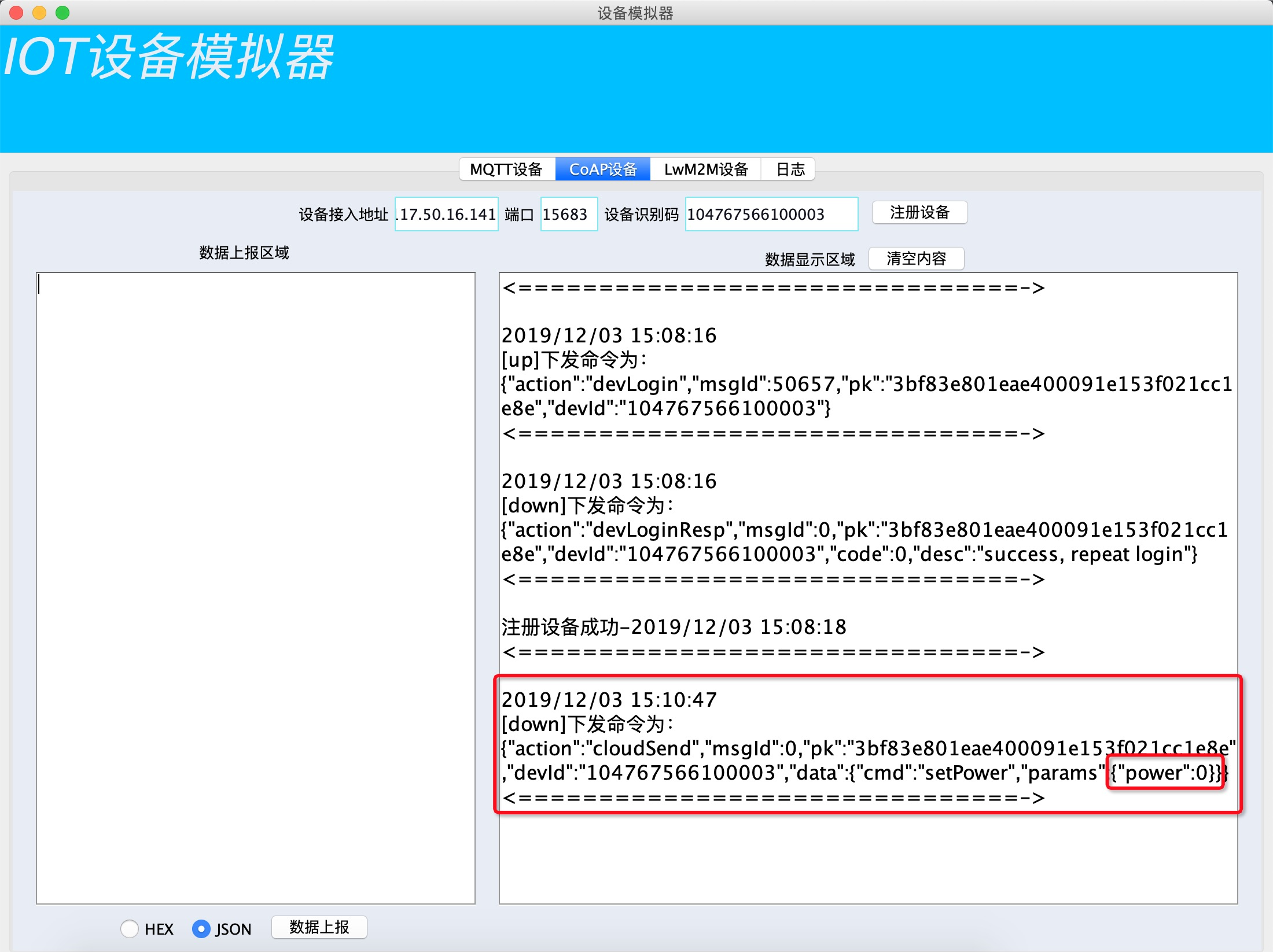Click inside the 数据上报区域 text area
The image size is (1273, 952).
(x=255, y=587)
